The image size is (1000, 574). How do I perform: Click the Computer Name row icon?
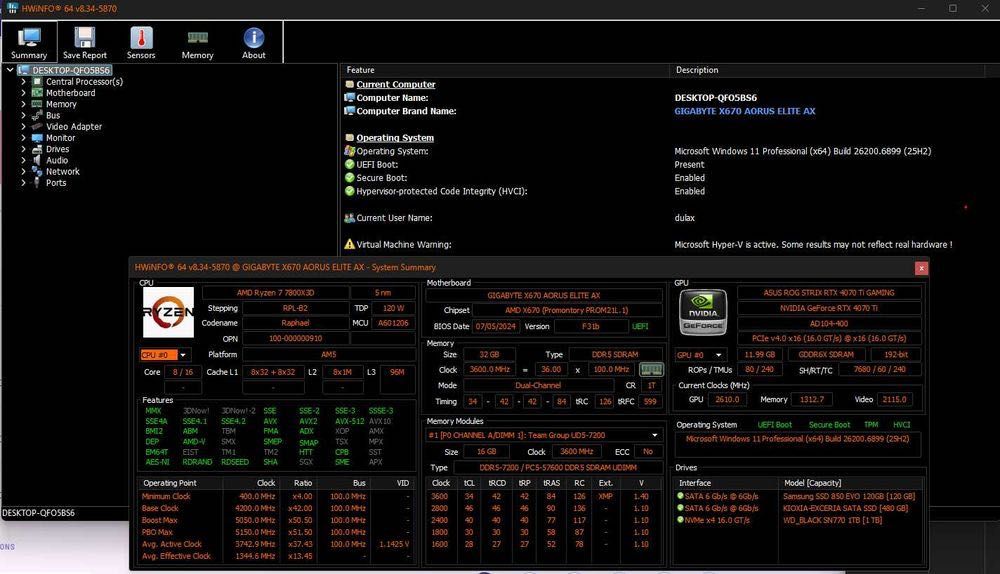click(x=349, y=98)
